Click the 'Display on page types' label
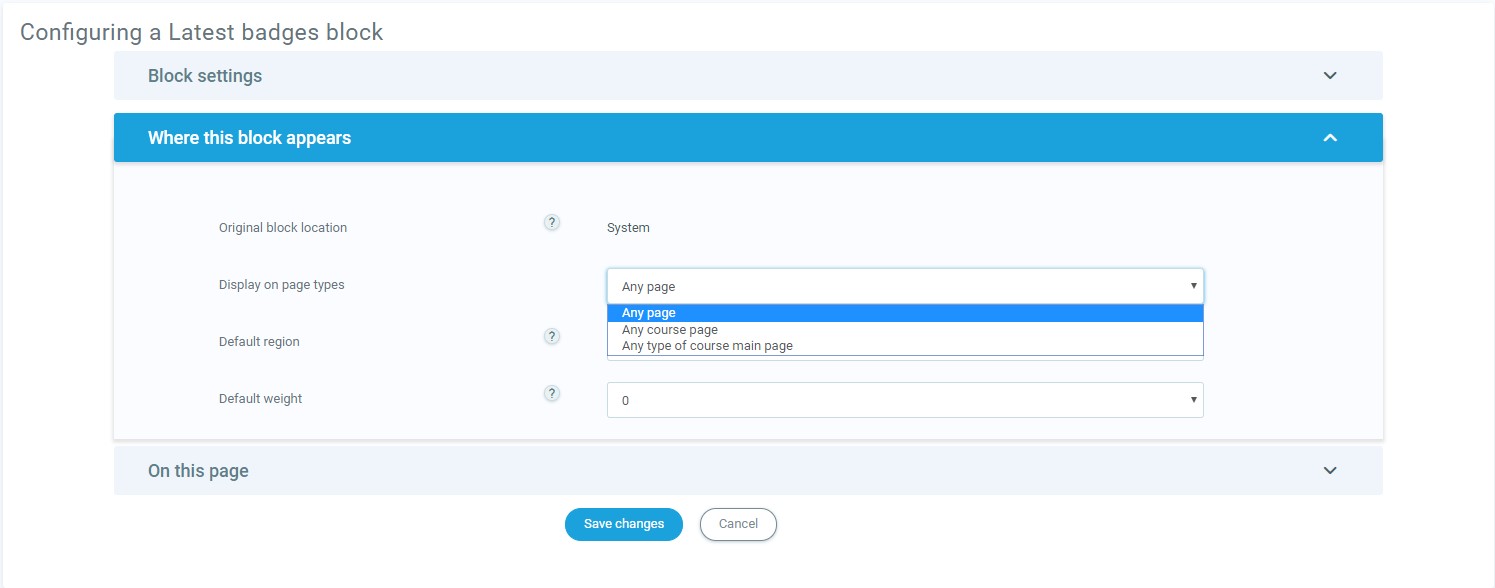The width and height of the screenshot is (1495, 588). (x=281, y=285)
